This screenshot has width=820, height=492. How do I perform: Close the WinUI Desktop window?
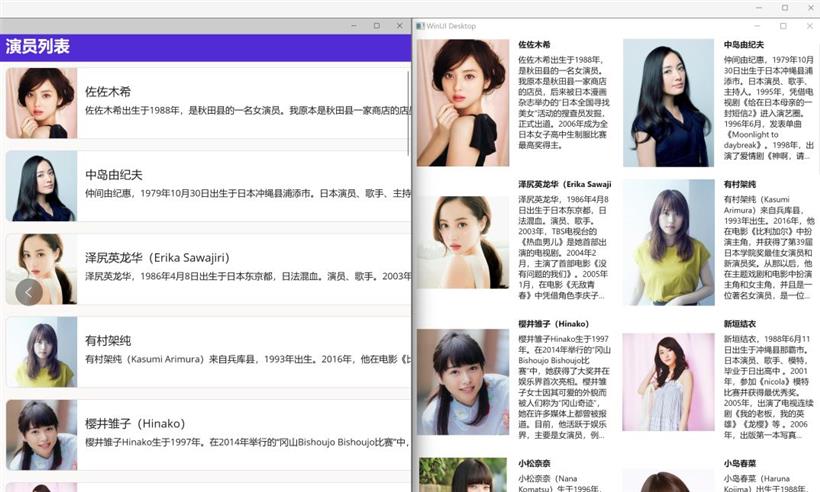(810, 26)
